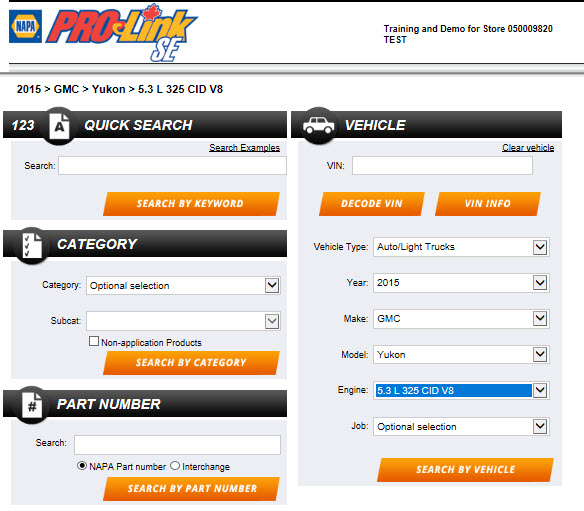The image size is (584, 511).
Task: Open the Job Optional selection dropdown
Action: [x=461, y=426]
